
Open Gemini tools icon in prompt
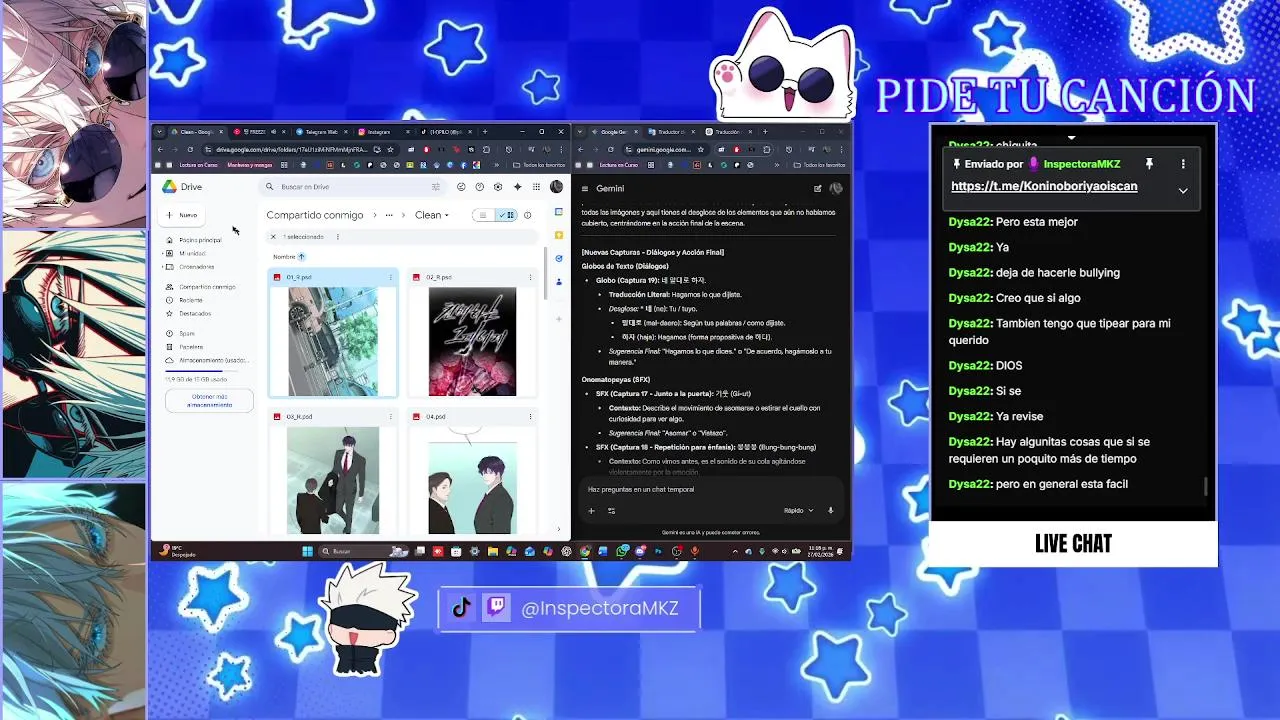pos(611,511)
